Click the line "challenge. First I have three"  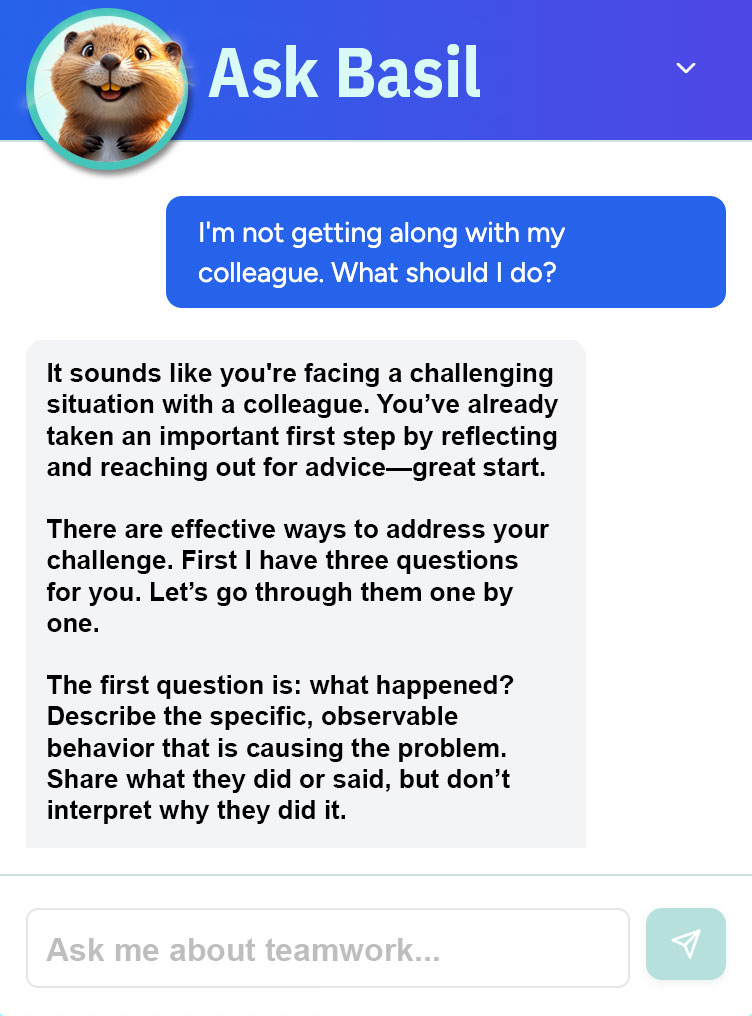(x=282, y=560)
